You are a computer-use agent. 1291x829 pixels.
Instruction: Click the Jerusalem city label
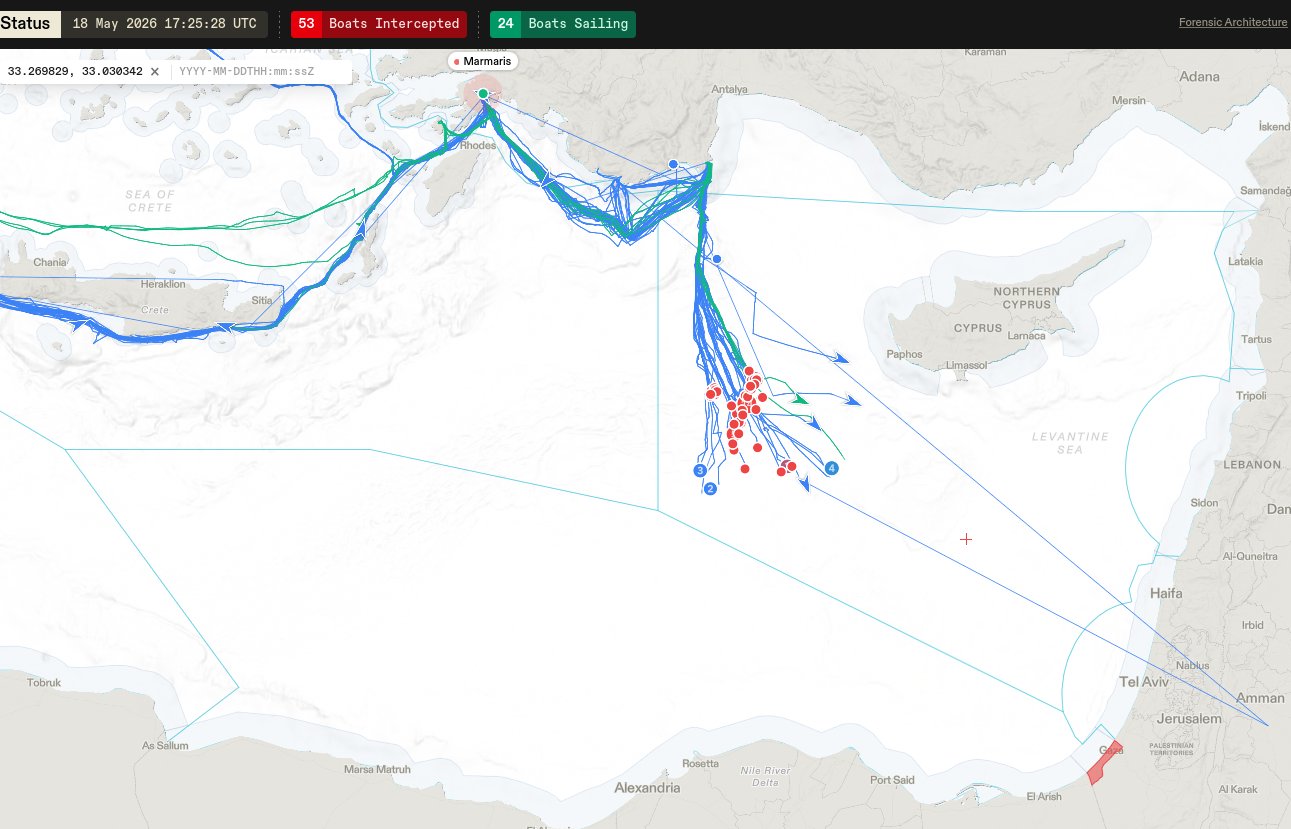click(x=1188, y=719)
